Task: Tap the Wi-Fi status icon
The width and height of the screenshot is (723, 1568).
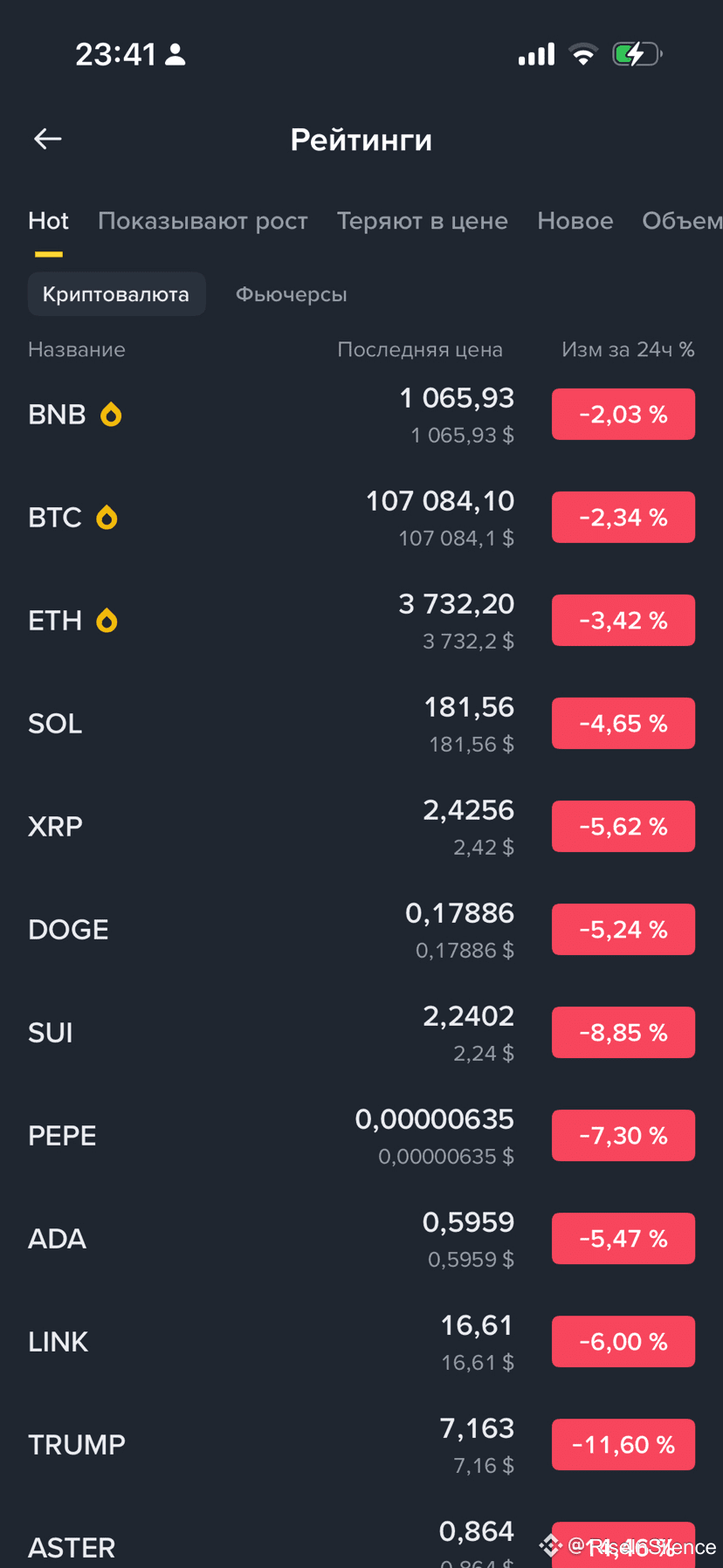Action: tap(582, 54)
